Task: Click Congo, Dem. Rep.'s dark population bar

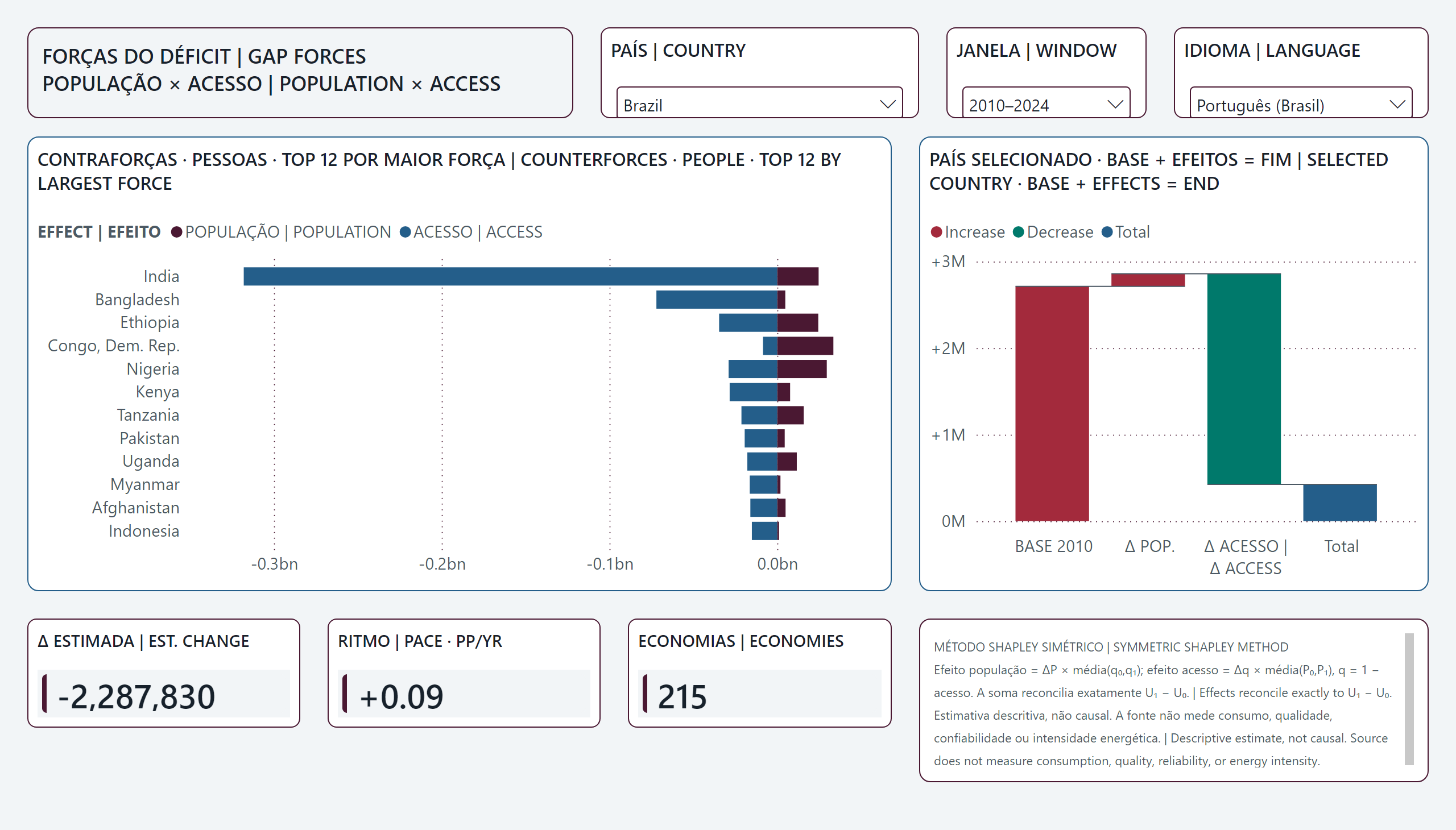Action: (805, 346)
